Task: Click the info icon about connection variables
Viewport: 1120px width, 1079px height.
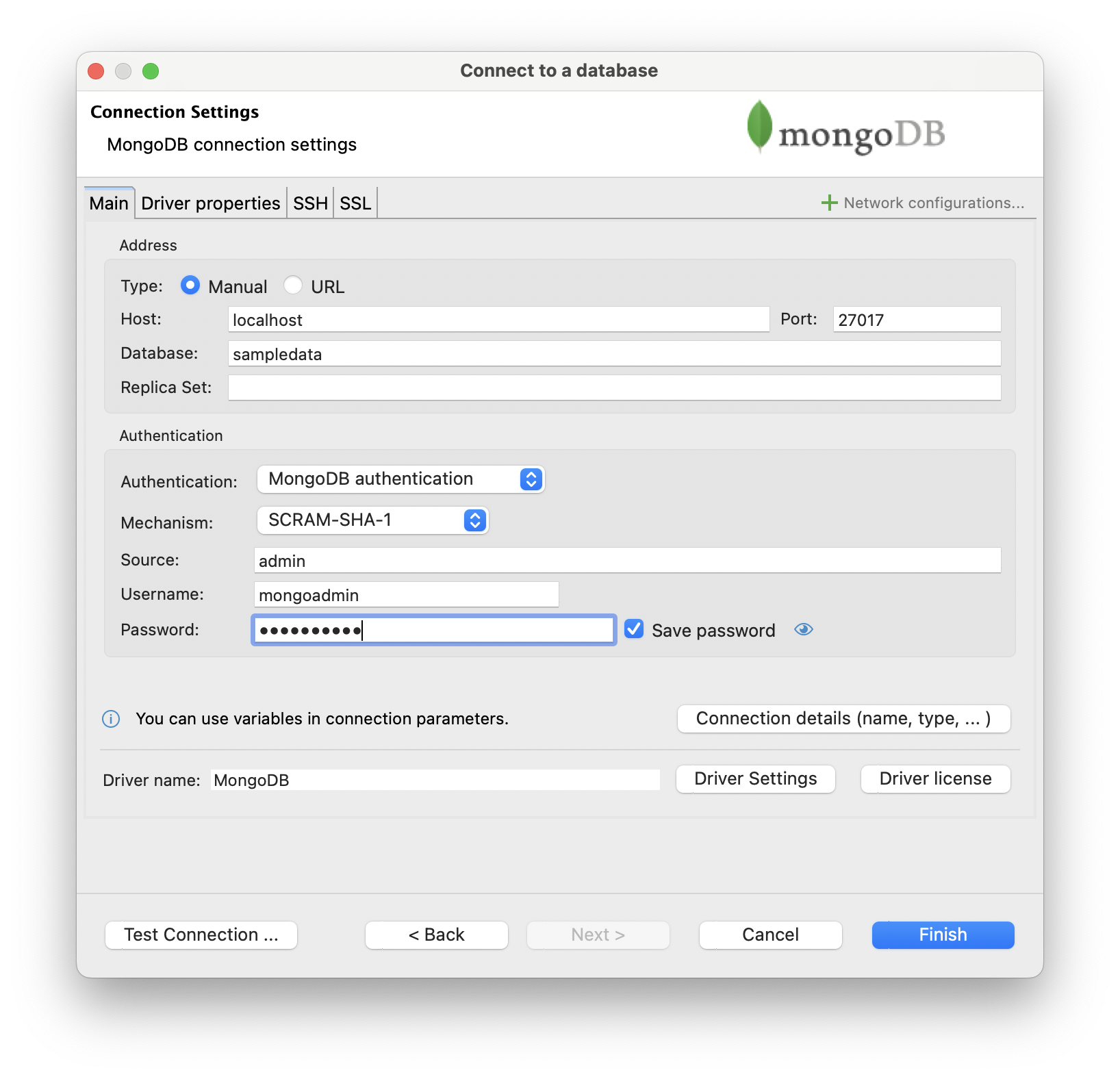Action: [x=110, y=719]
